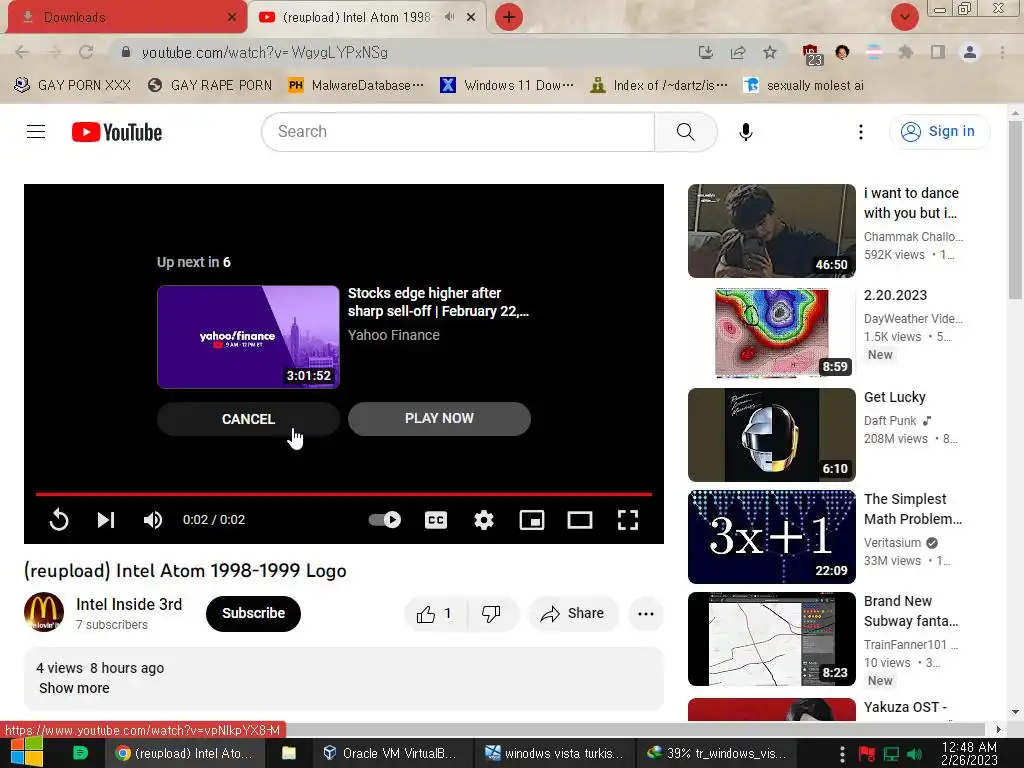Go back in the browser

click(22, 52)
